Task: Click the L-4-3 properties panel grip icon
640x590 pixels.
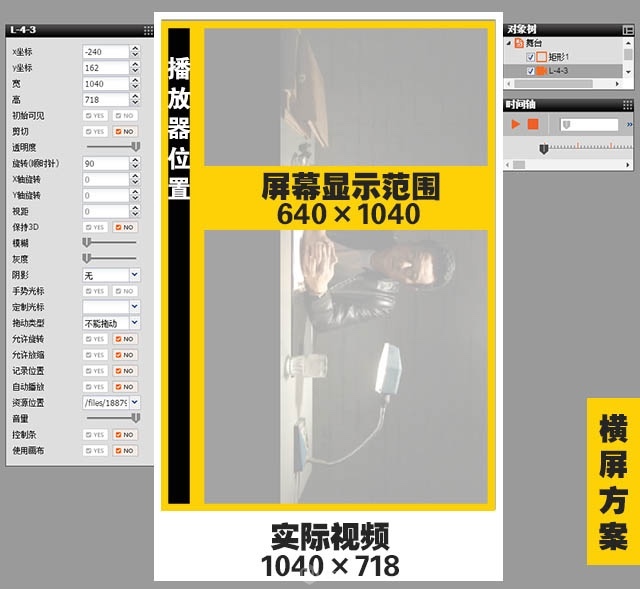Action: 146,31
